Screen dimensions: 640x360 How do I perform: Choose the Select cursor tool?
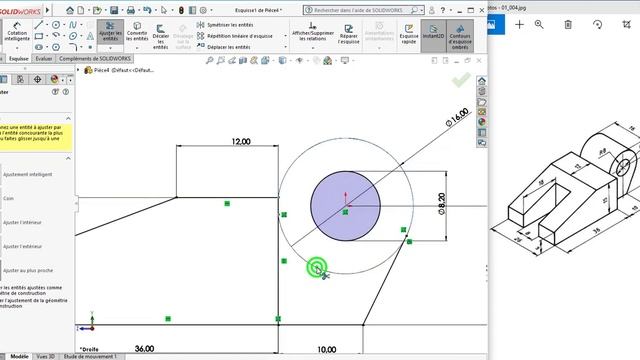(164, 10)
